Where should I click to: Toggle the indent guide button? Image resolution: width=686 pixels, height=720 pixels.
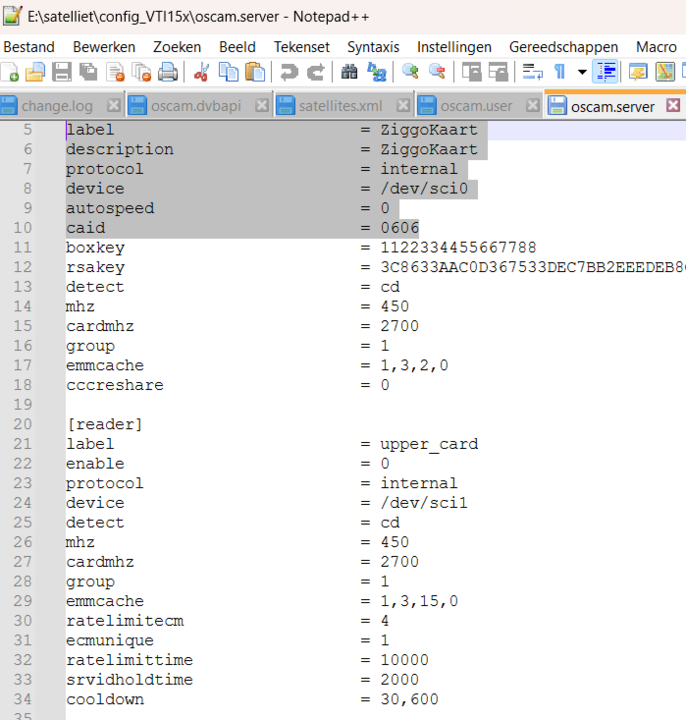click(x=604, y=72)
